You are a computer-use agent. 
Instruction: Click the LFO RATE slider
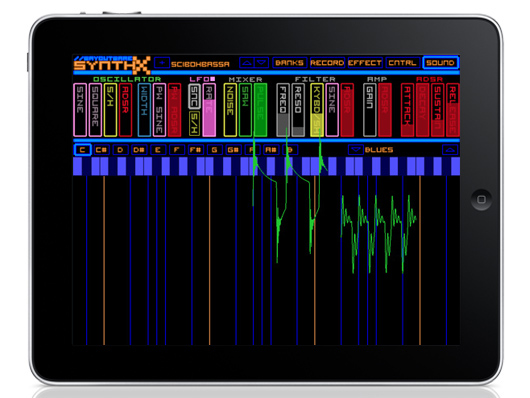click(x=209, y=110)
